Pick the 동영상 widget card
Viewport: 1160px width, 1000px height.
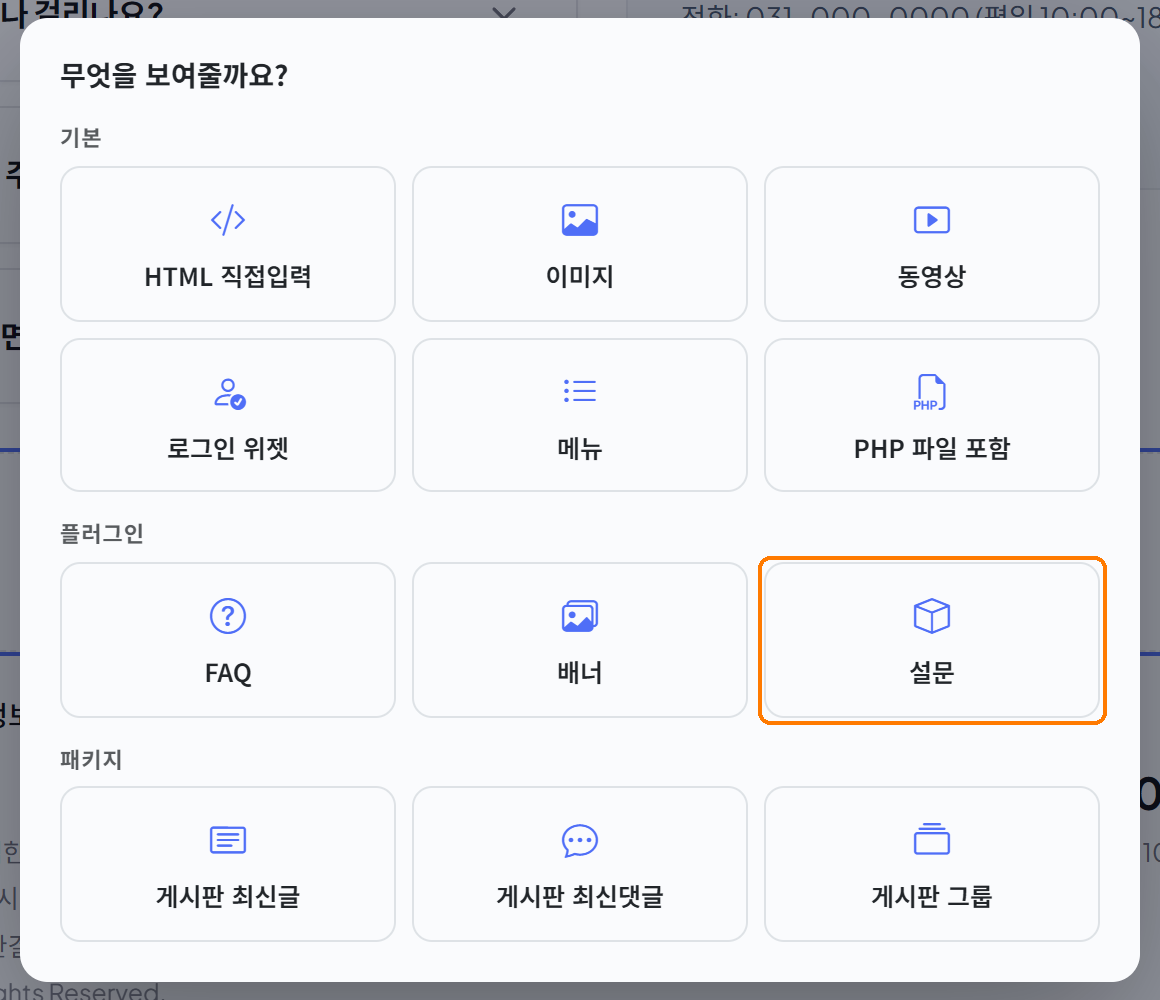pos(931,244)
